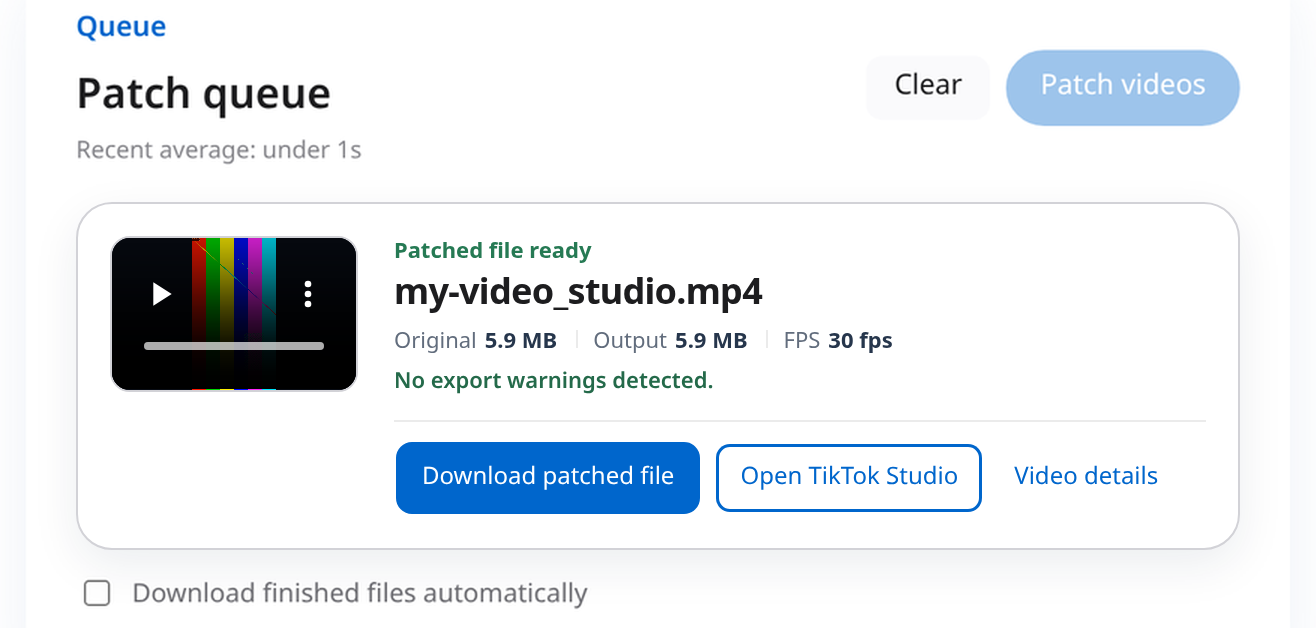
Task: Click the FPS 30 fps value
Action: tap(860, 341)
